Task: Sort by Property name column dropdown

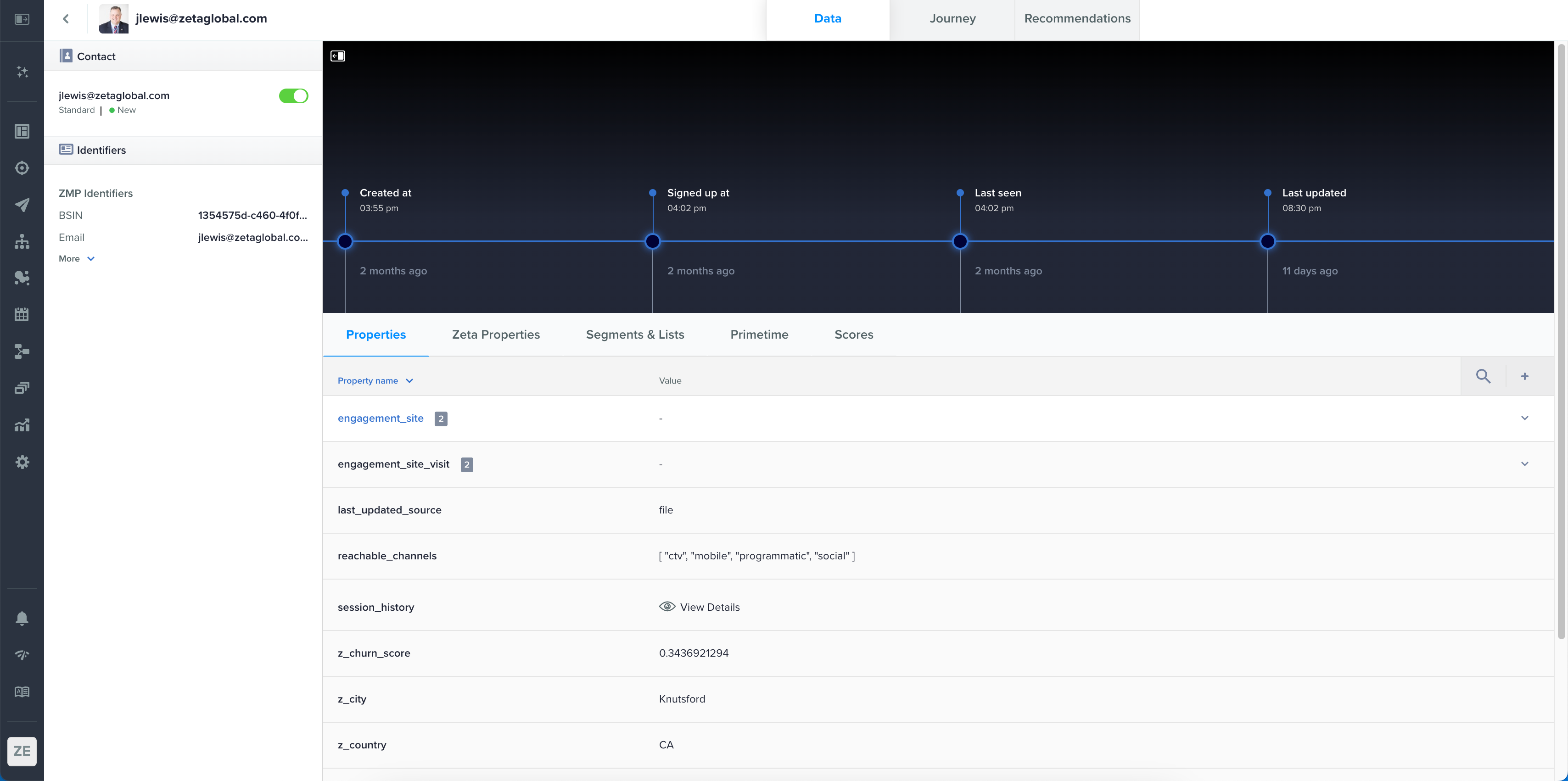Action: pos(375,380)
